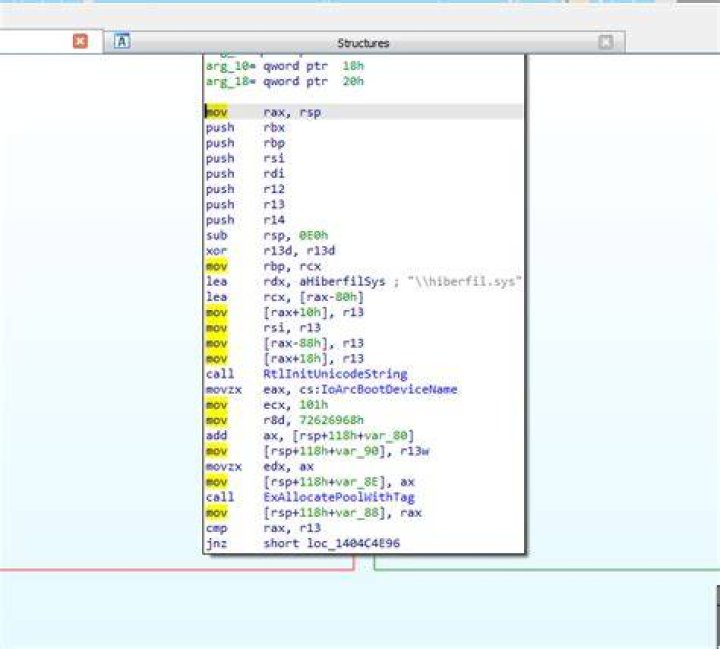This screenshot has width=720, height=649.
Task: Click the 'cmp rax, r13' line
Action: tap(263, 528)
